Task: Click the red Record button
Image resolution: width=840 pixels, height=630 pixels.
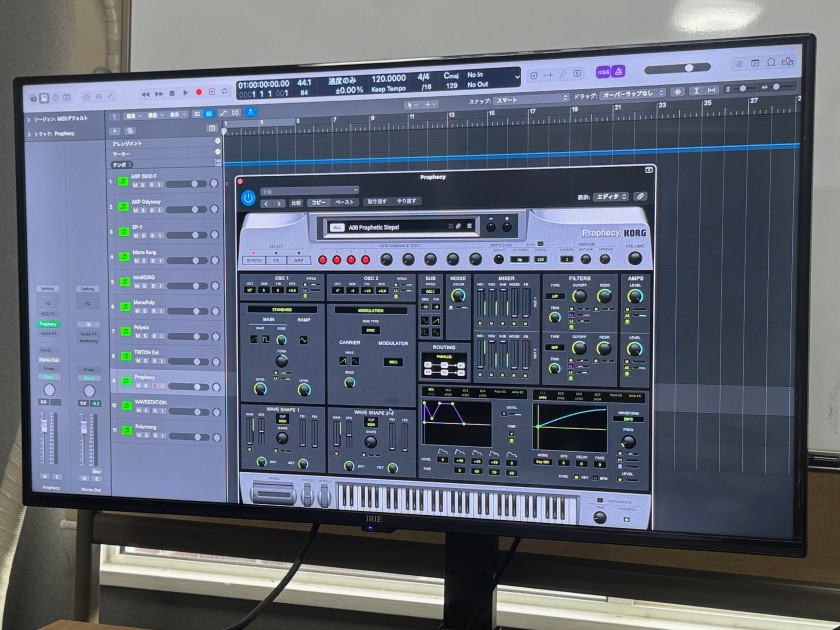Action: 199,92
